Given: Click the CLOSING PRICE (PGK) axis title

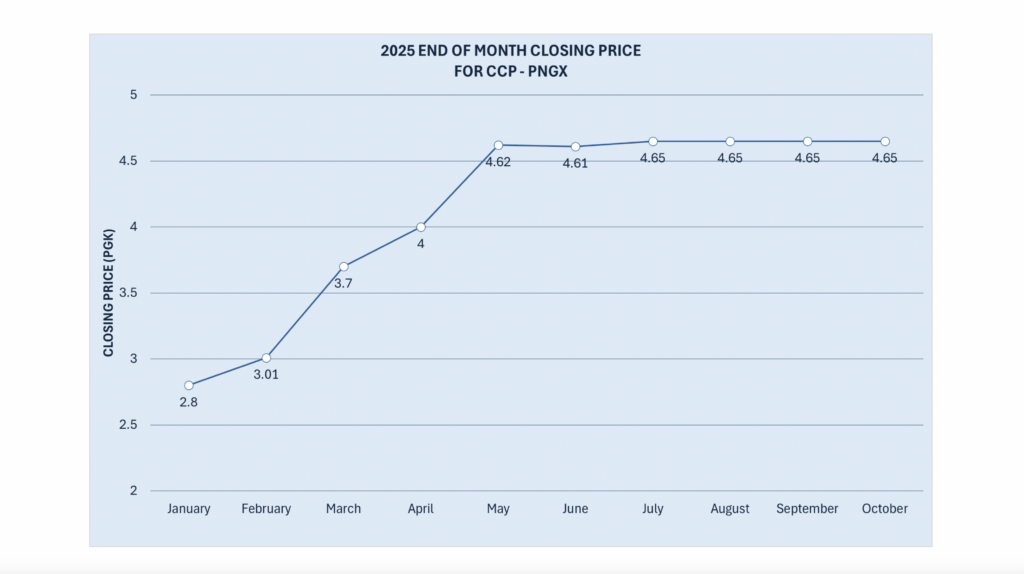Looking at the screenshot, I should pyautogui.click(x=108, y=292).
